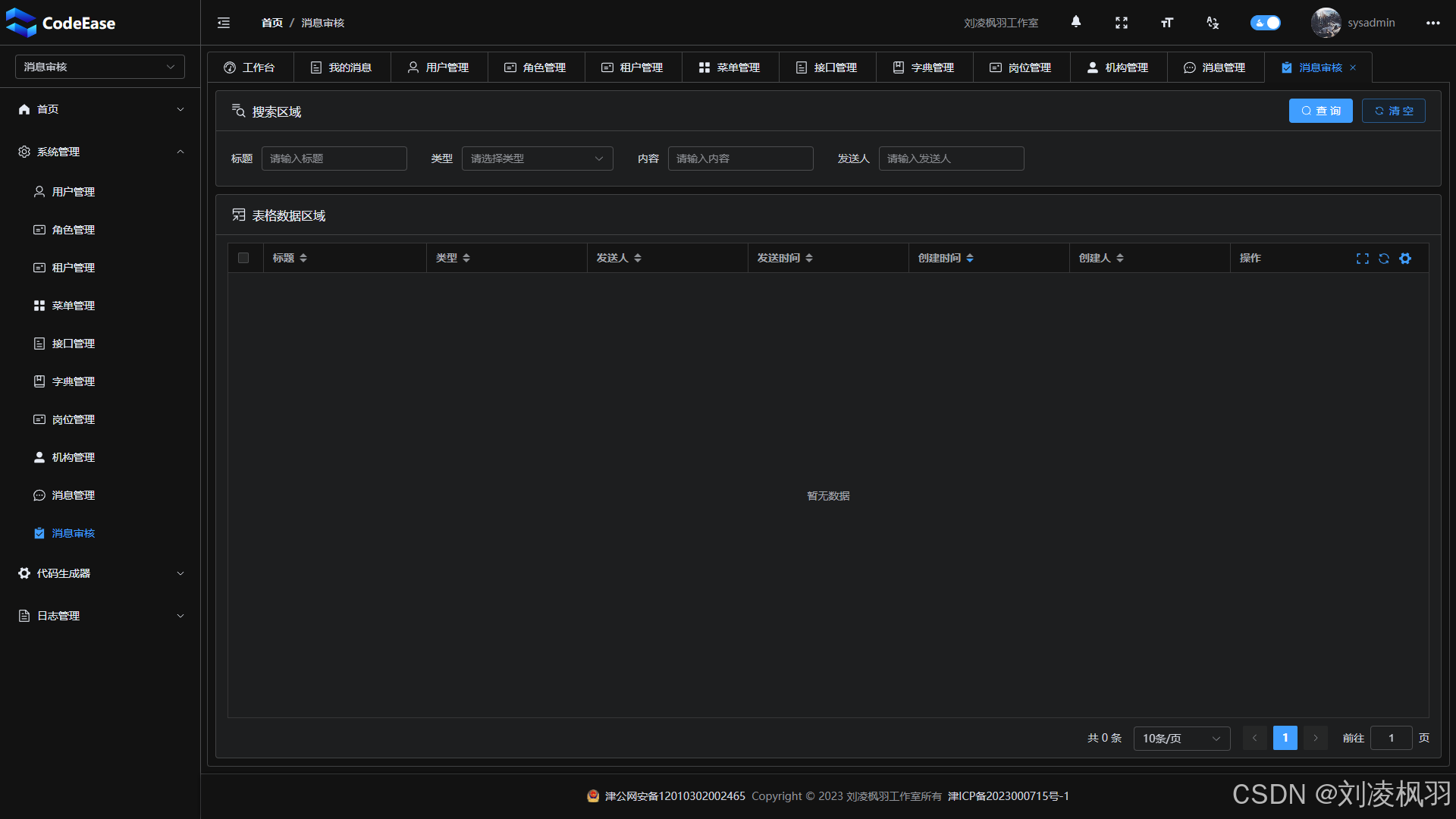Enter fullscreen via header fullscreen icon
The height and width of the screenshot is (819, 1456).
[x=1121, y=23]
